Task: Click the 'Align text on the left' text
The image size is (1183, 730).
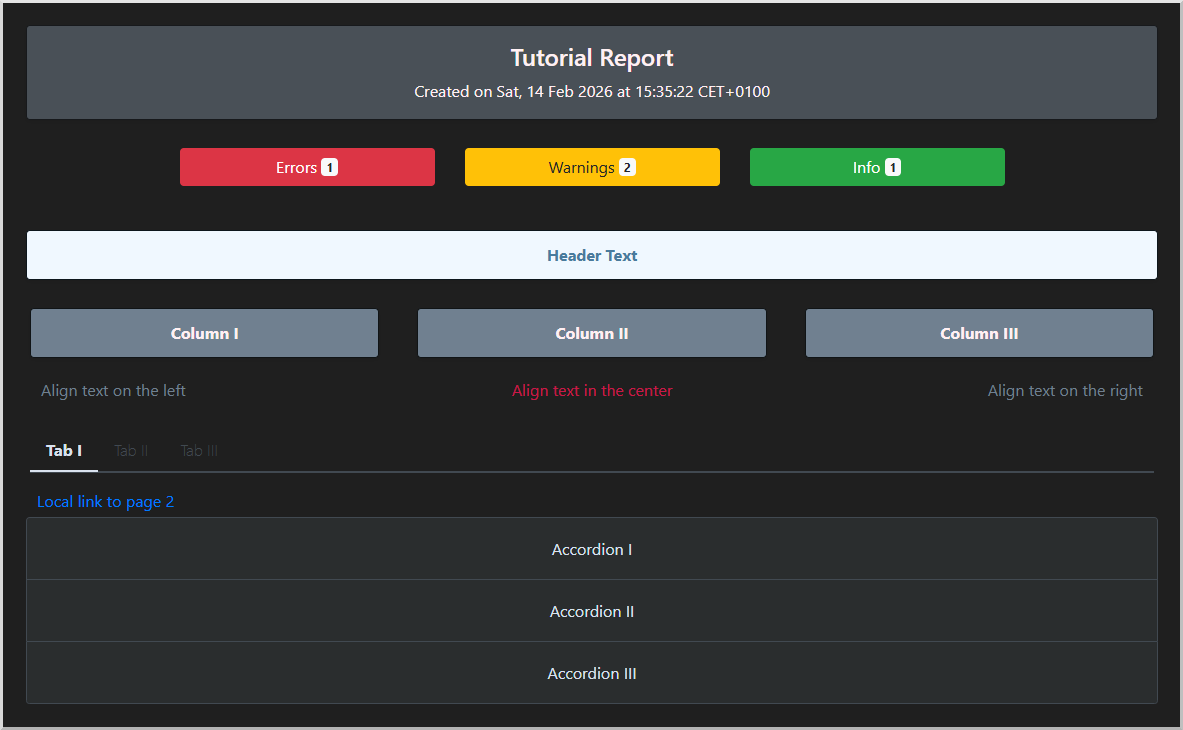Action: [x=113, y=391]
